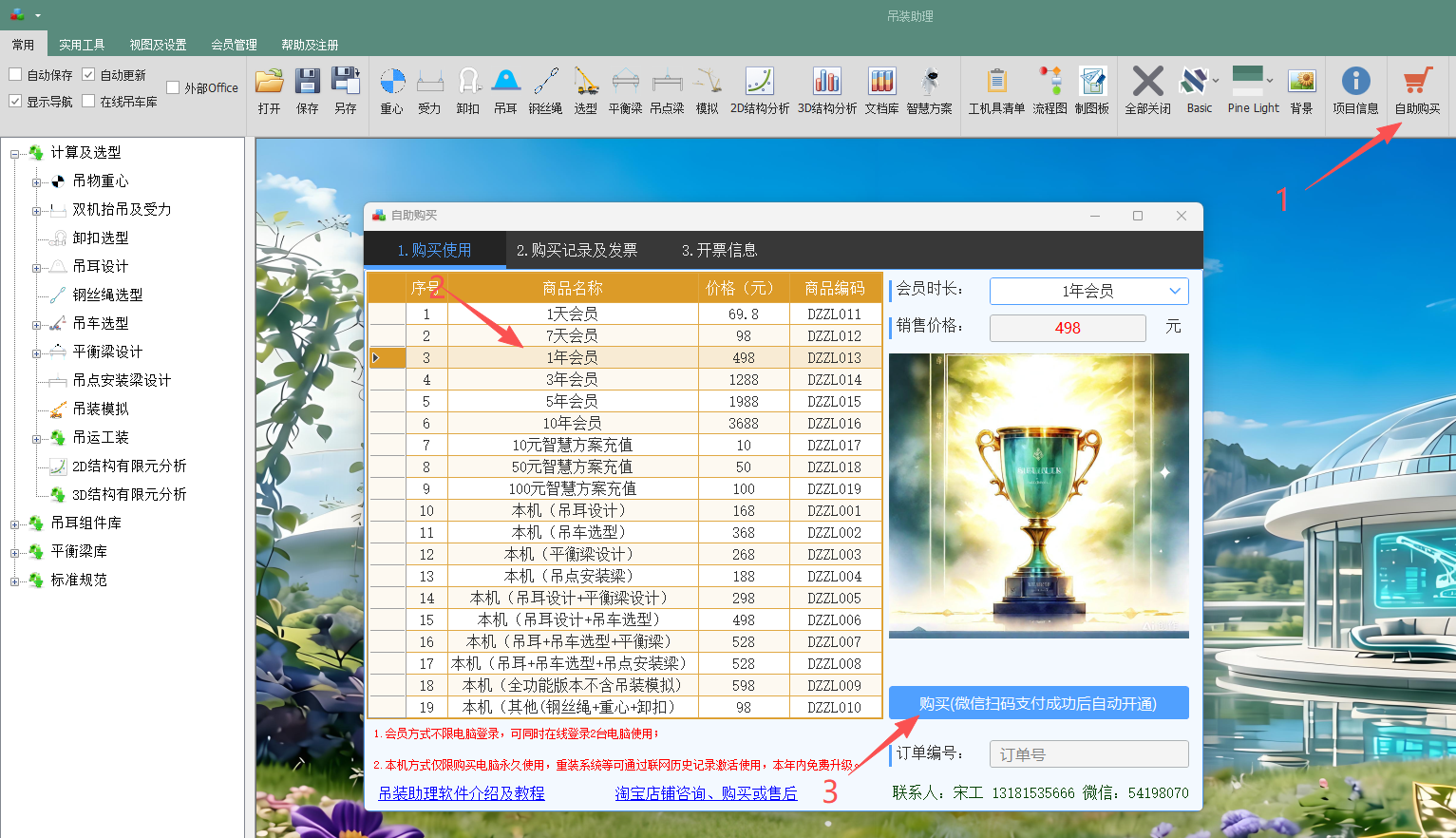The image size is (1456, 838).
Task: Open the 会员管理 ribbon tab
Action: (234, 45)
